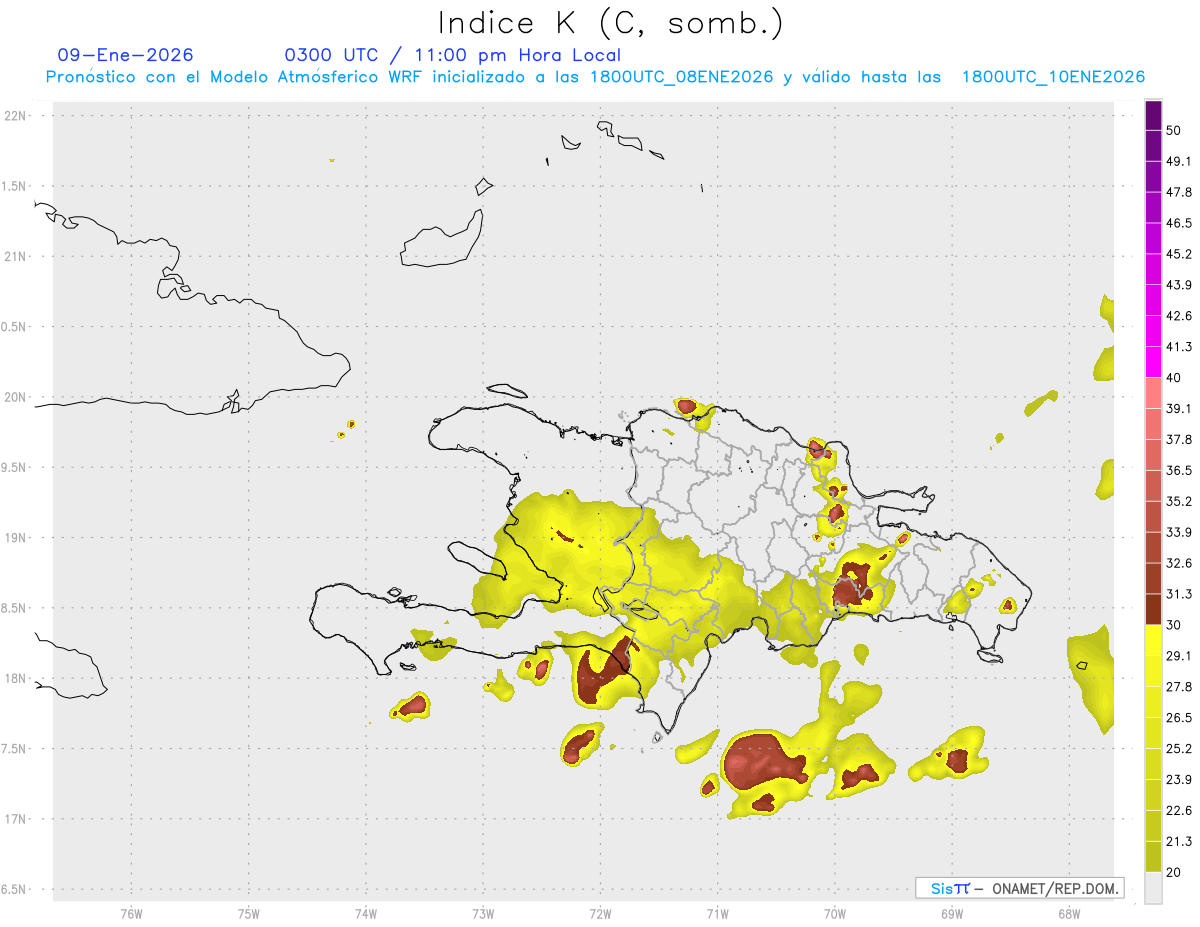Select the gray band below legend value 20
Viewport: 1200px width, 927px height.
pyautogui.click(x=1154, y=888)
